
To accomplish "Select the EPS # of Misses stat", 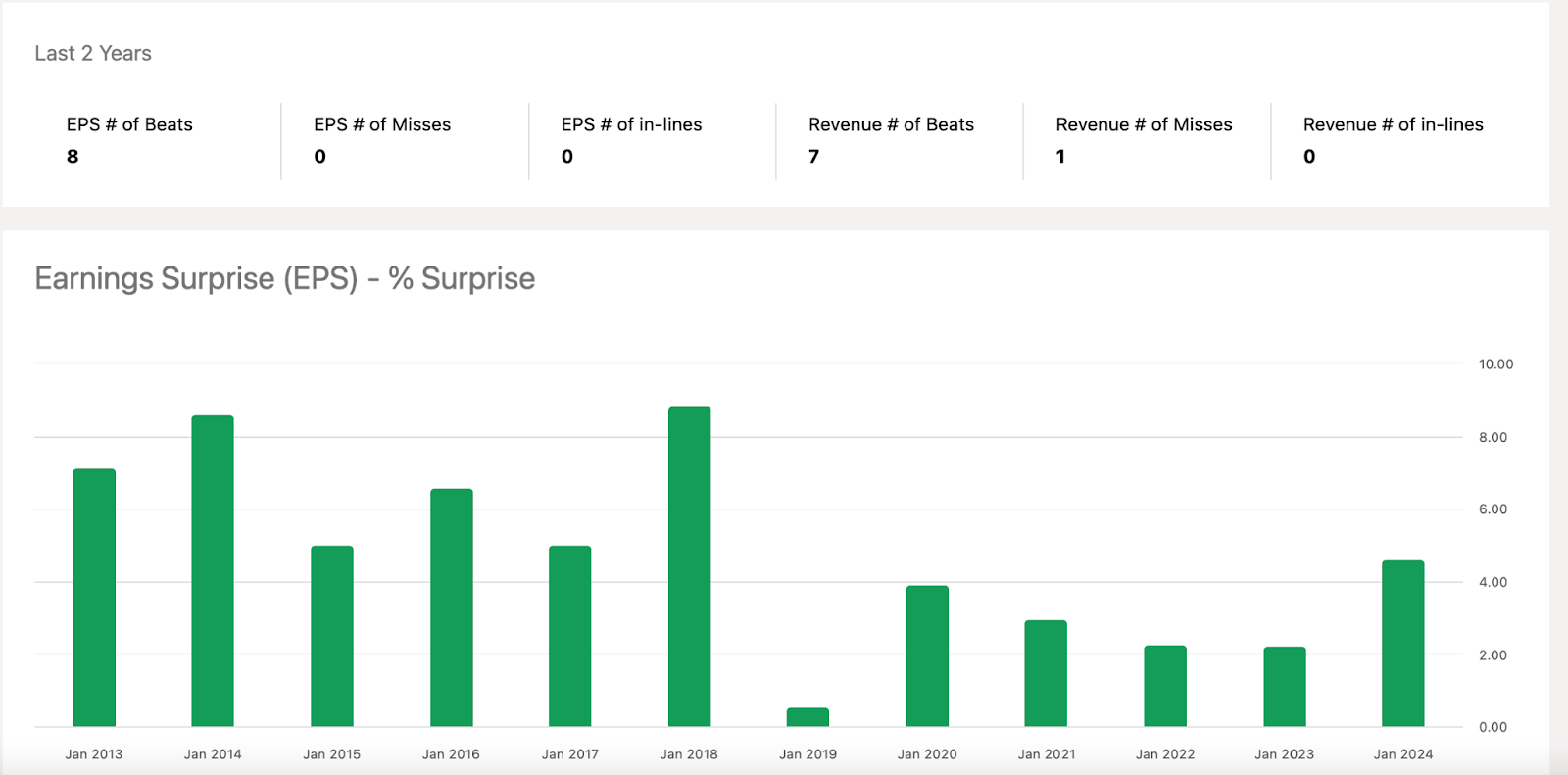I will [382, 139].
